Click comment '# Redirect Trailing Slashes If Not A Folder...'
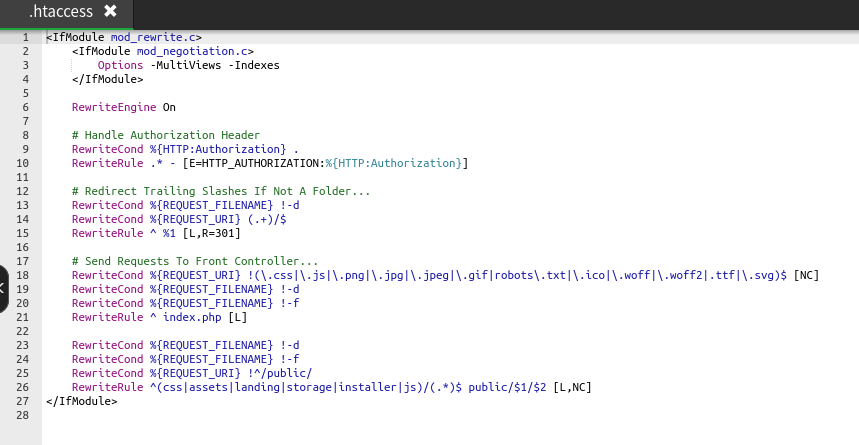Image resolution: width=859 pixels, height=445 pixels. pos(221,191)
